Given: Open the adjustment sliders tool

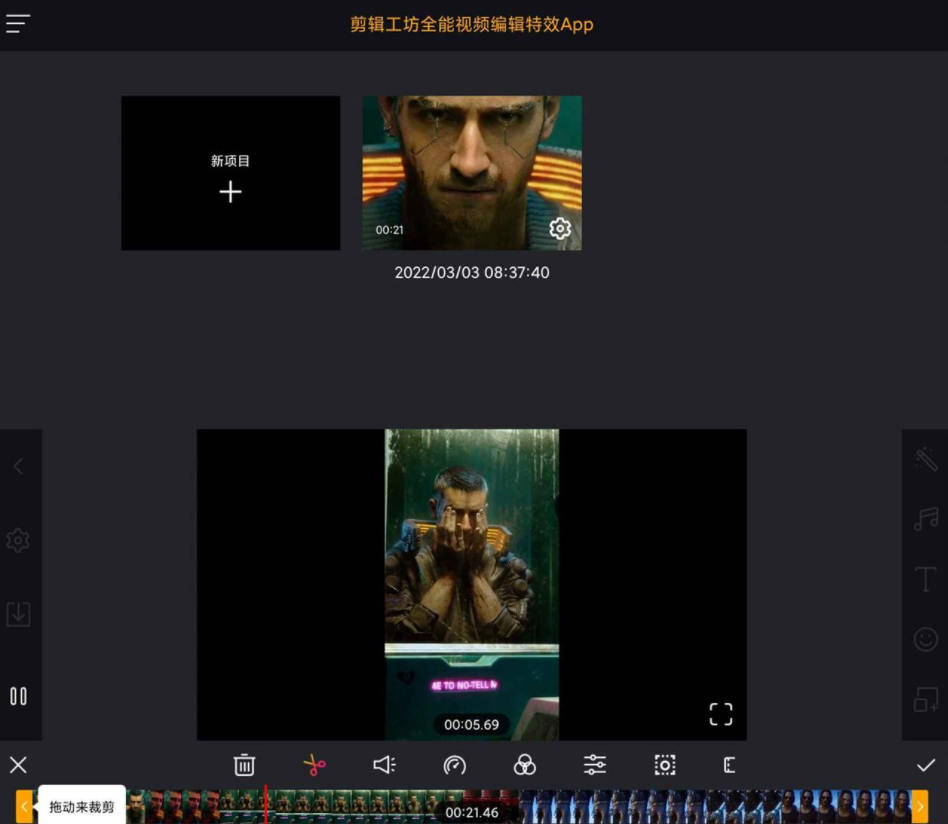Looking at the screenshot, I should 595,765.
